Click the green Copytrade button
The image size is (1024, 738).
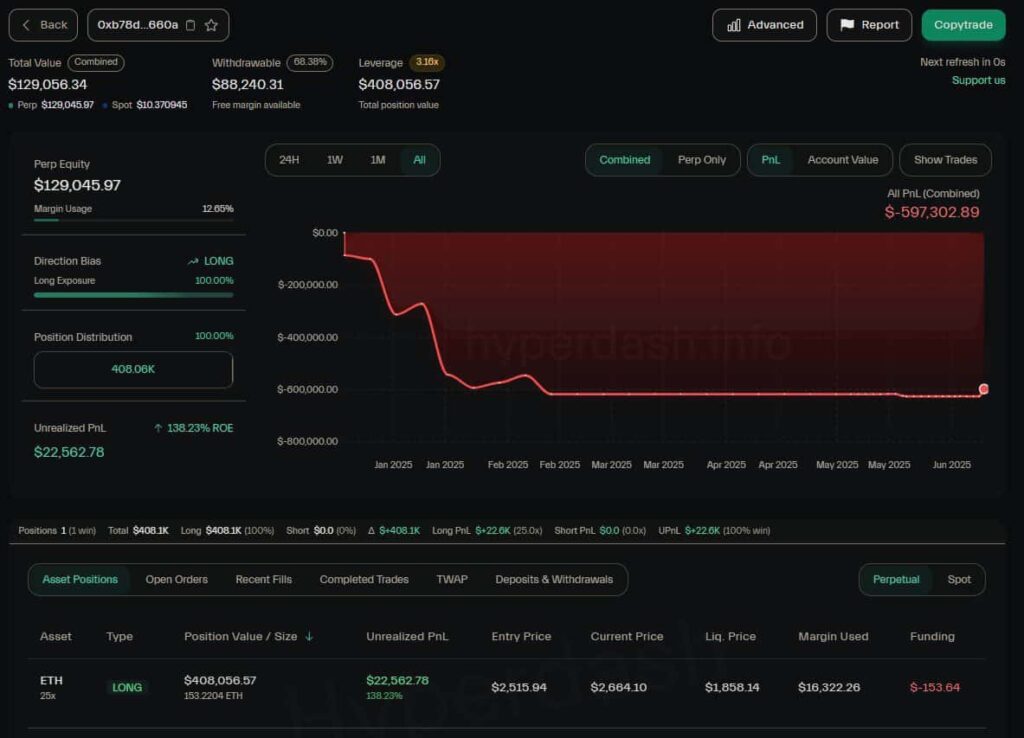click(962, 25)
